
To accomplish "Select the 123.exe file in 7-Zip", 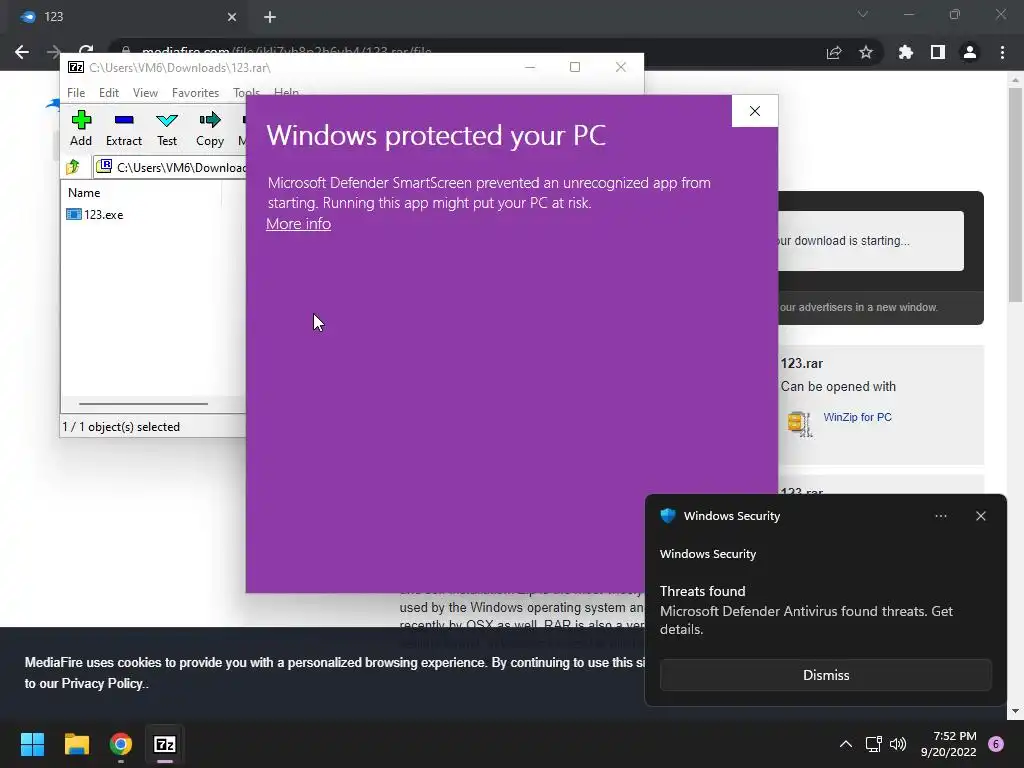I will tap(95, 215).
